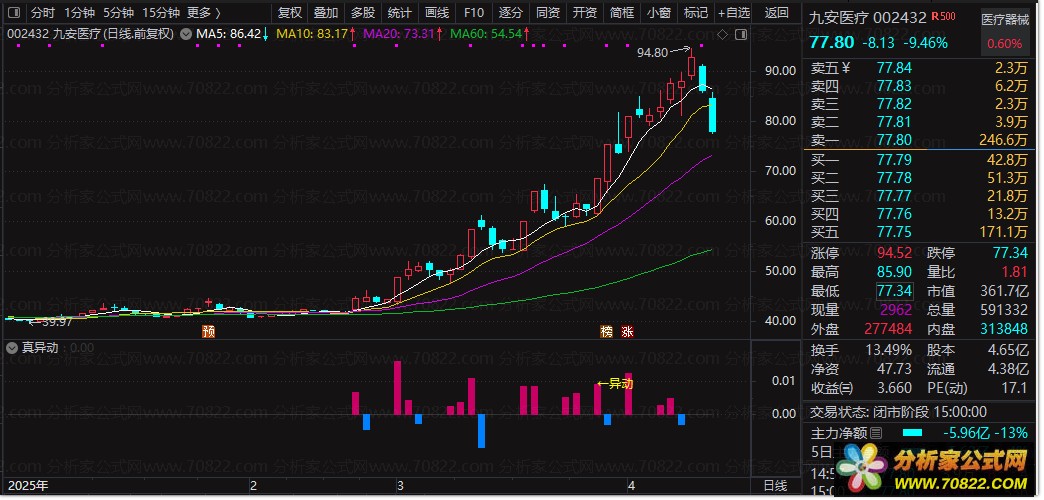Click the 开资 toolbar button
This screenshot has height=500, width=1044.
(585, 12)
